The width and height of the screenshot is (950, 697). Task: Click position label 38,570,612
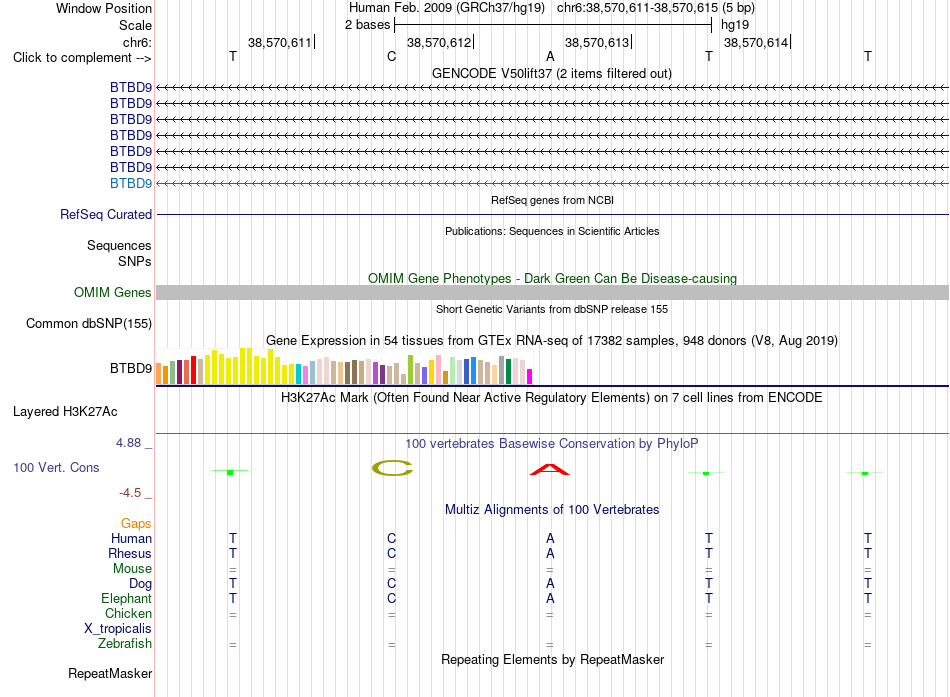pos(439,42)
